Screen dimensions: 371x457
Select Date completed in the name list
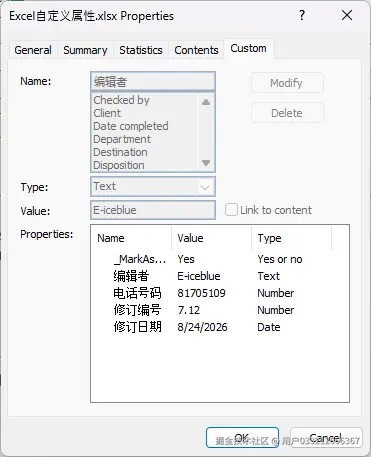coord(131,126)
